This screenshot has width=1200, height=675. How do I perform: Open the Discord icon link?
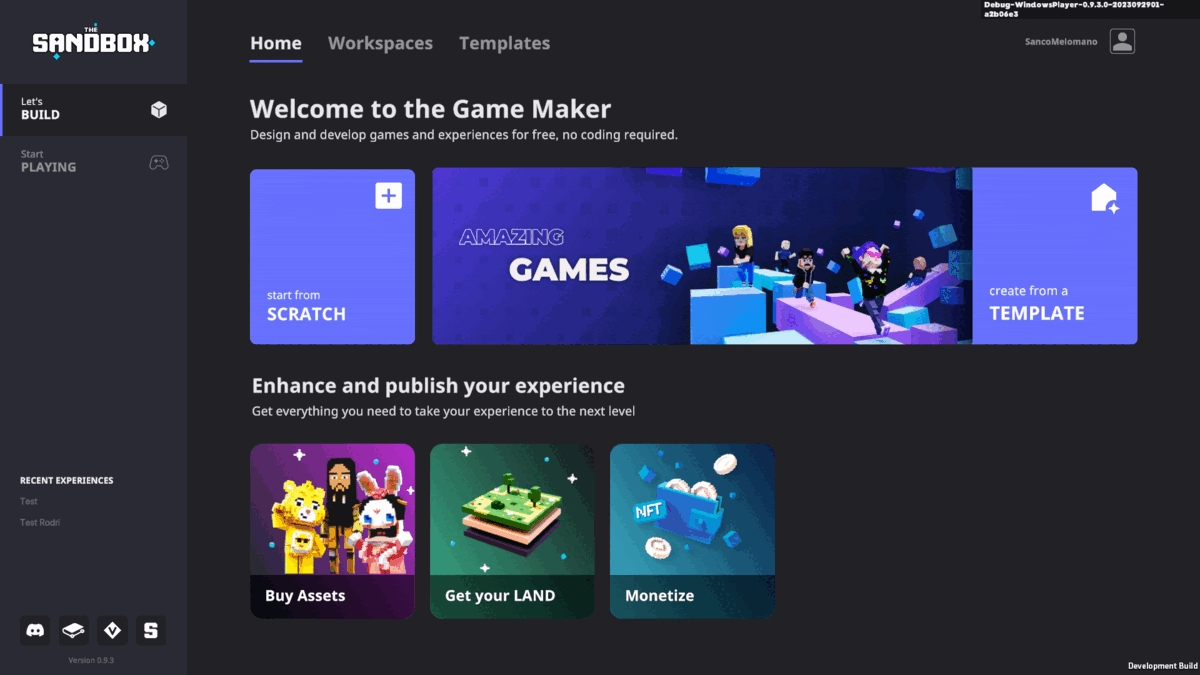click(35, 630)
